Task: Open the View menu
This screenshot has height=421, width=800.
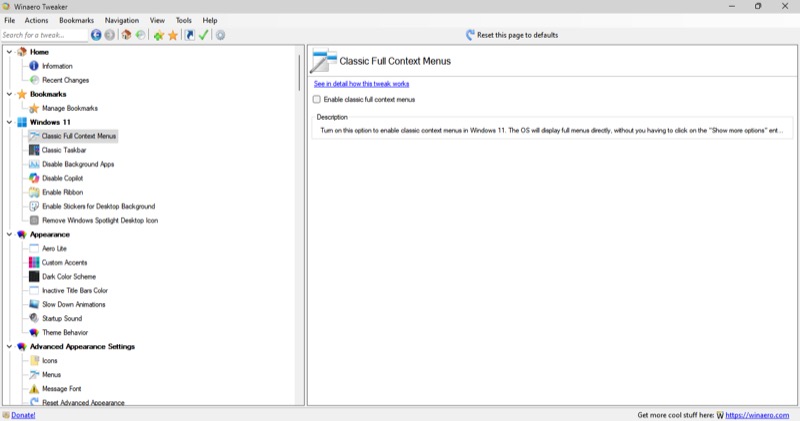Action: pos(157,20)
